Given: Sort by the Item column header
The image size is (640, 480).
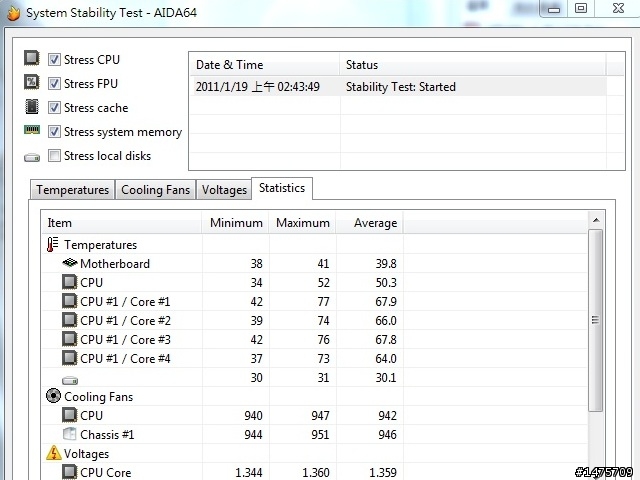Looking at the screenshot, I should click(x=122, y=223).
